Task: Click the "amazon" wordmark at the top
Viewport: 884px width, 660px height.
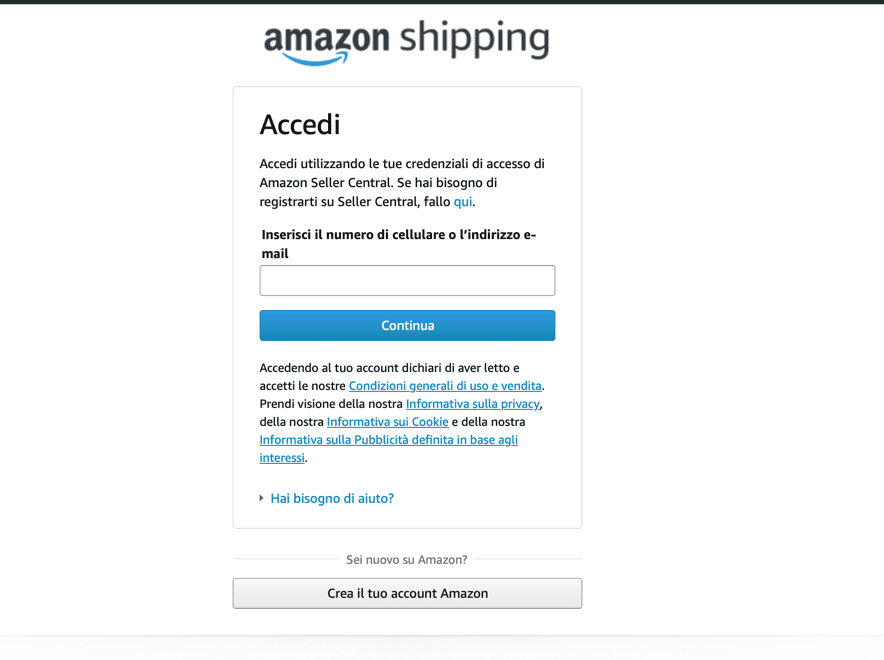Action: 327,38
